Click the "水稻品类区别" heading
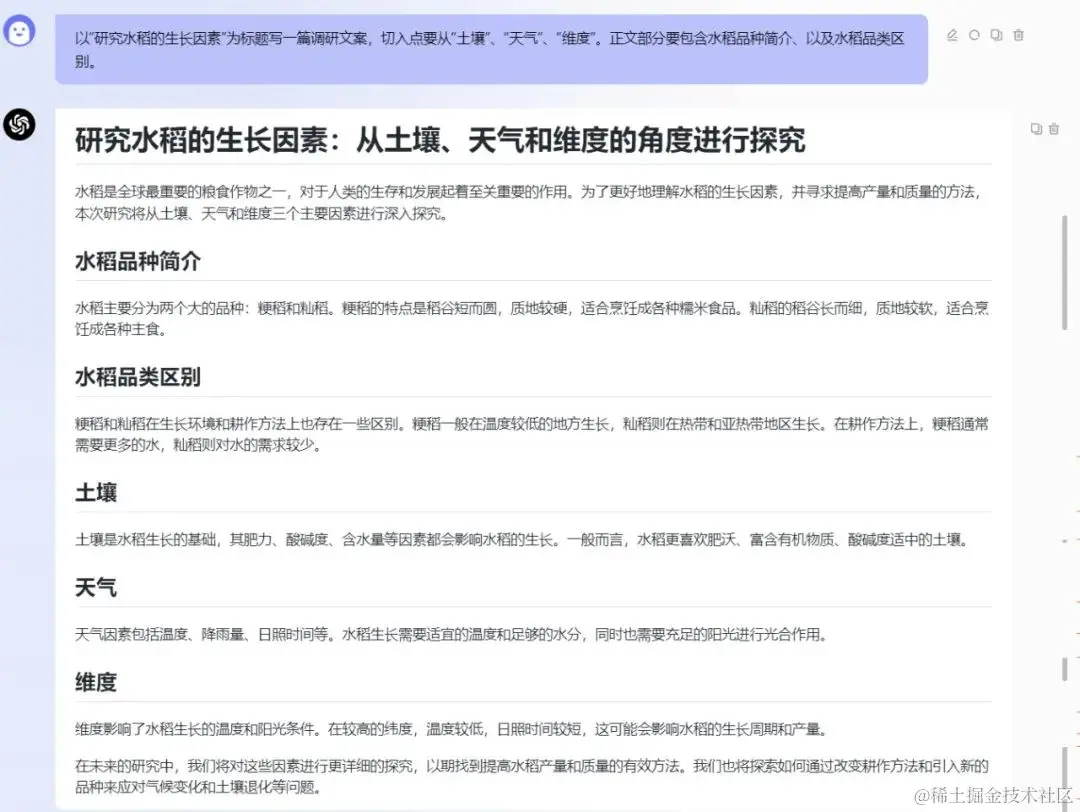The image size is (1080, 812). coord(138,377)
